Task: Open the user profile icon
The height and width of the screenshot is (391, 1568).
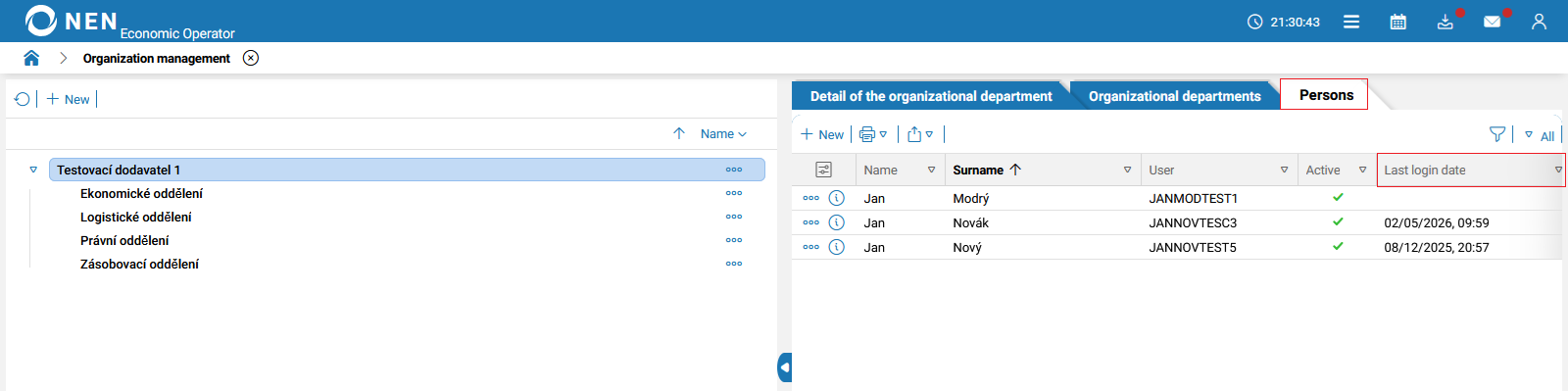Action: click(1539, 22)
